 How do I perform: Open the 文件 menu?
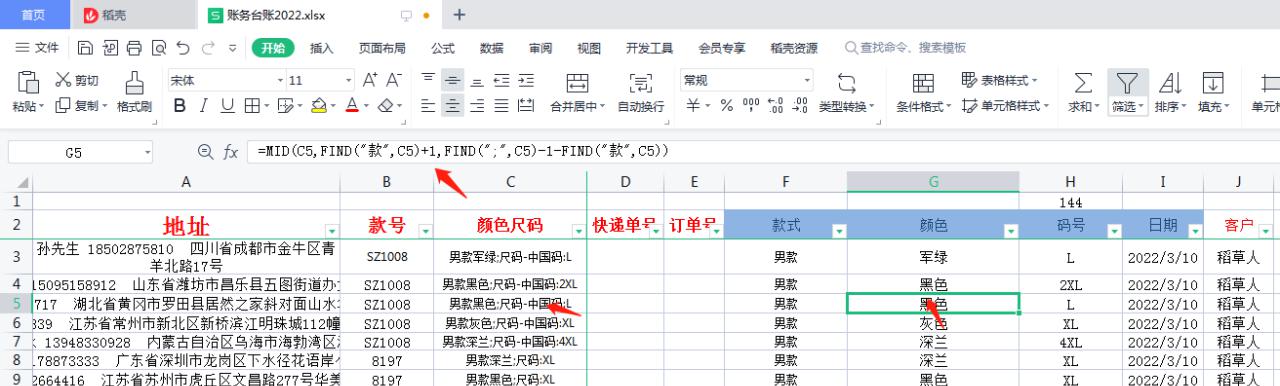click(x=38, y=48)
